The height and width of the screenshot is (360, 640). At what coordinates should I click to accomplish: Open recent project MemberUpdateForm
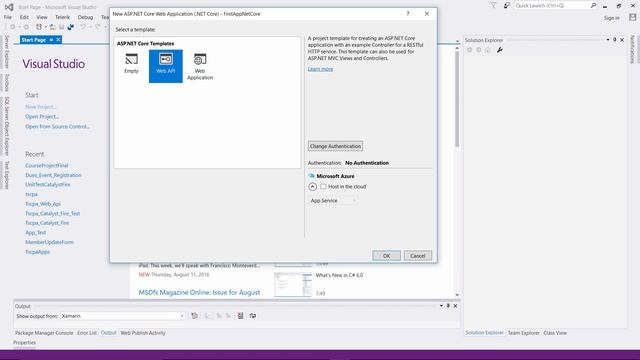tap(49, 242)
